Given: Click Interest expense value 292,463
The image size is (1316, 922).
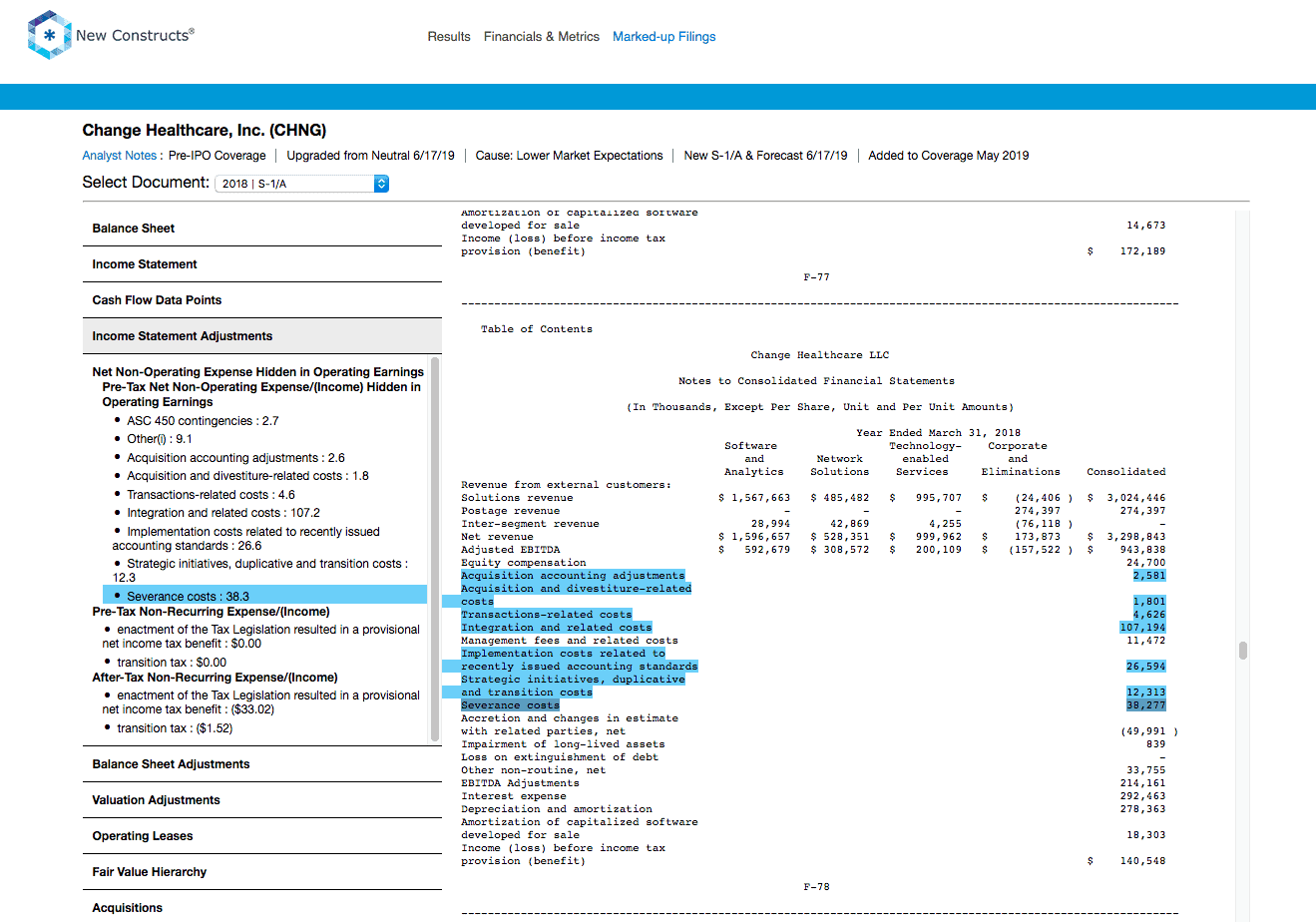Looking at the screenshot, I should 1143,796.
